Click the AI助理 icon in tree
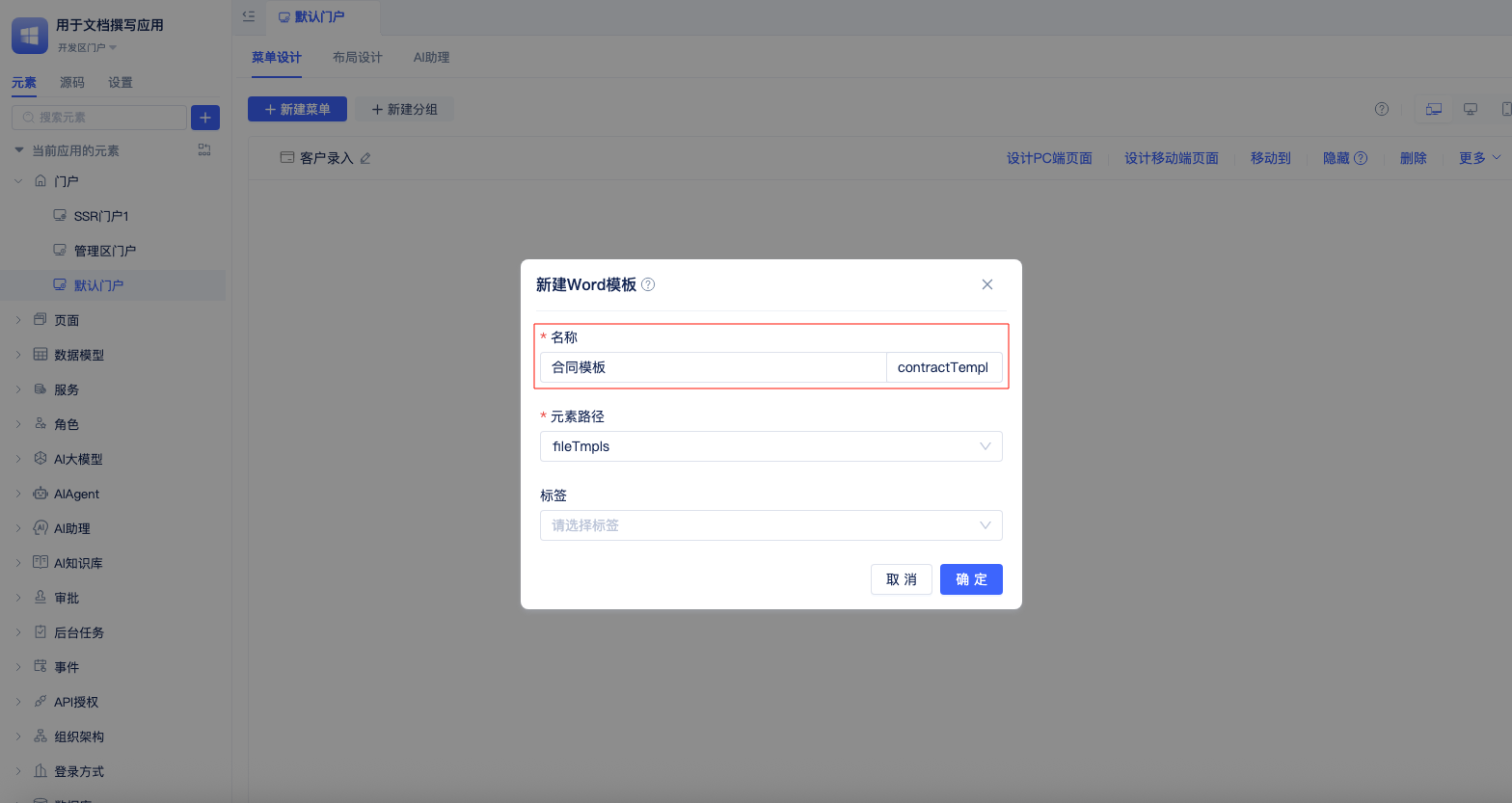Image resolution: width=1512 pixels, height=803 pixels. coord(40,527)
